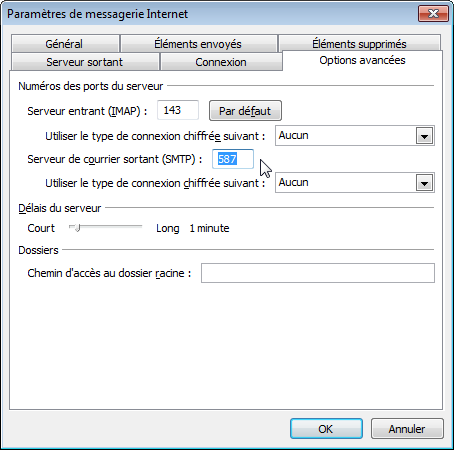This screenshot has width=454, height=450.
Task: Close the Paramètres de messagerie Internet dialog
Action: 433,14
